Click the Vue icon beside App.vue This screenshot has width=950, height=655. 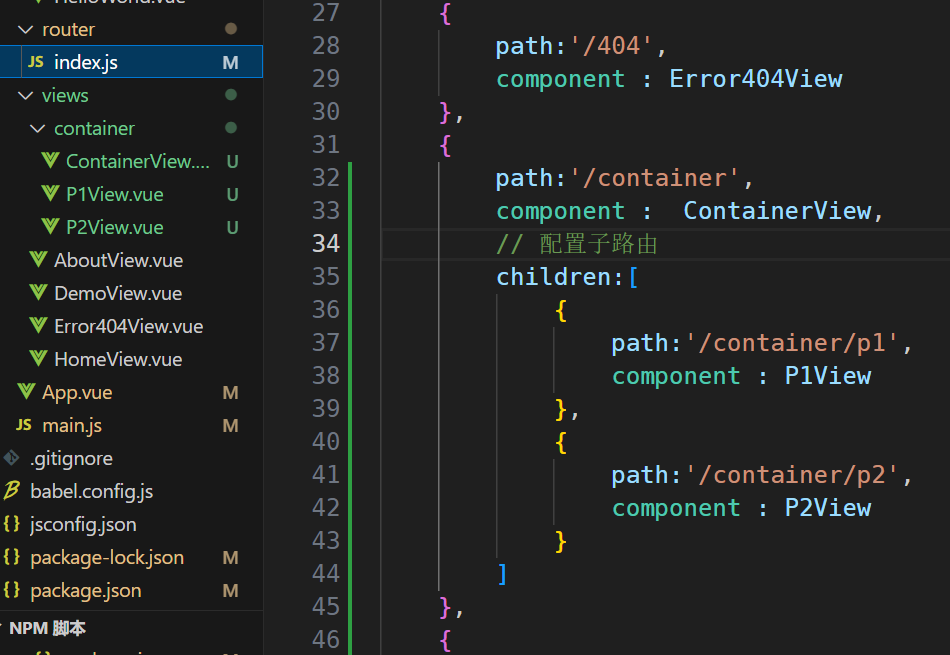pyautogui.click(x=26, y=391)
